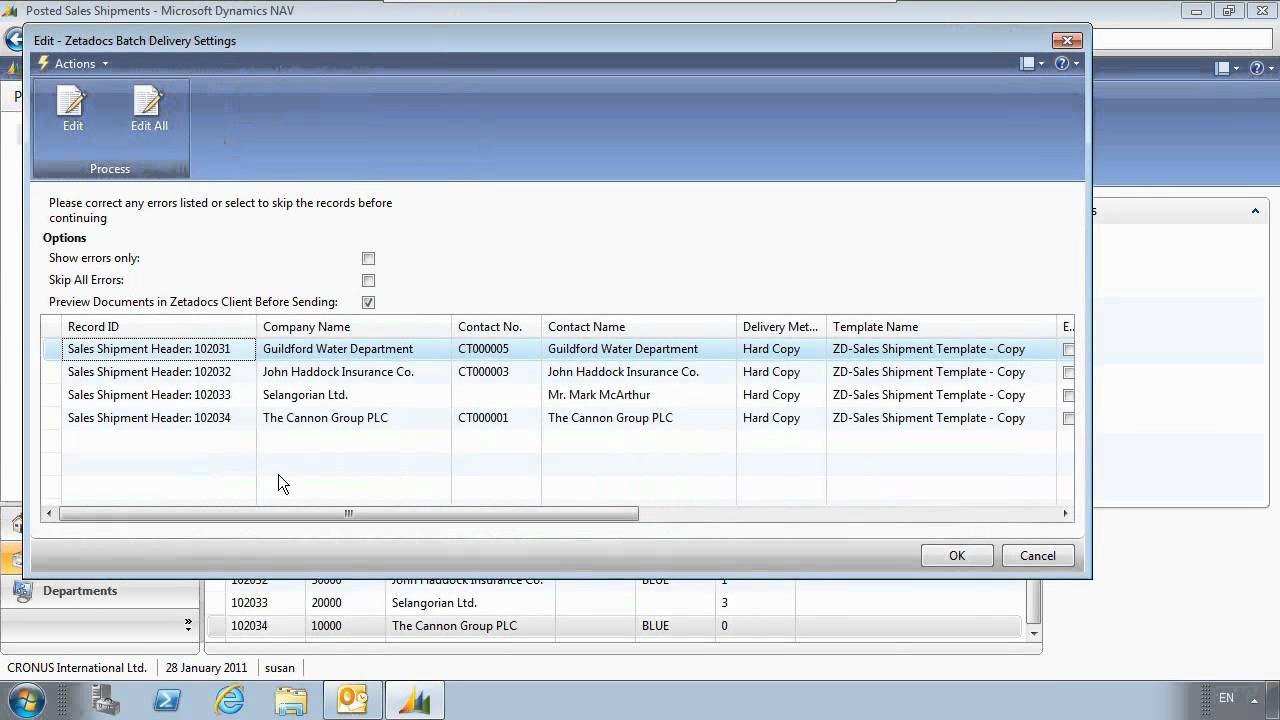Click Hard Copy delivery method for row 102031

[x=781, y=349]
